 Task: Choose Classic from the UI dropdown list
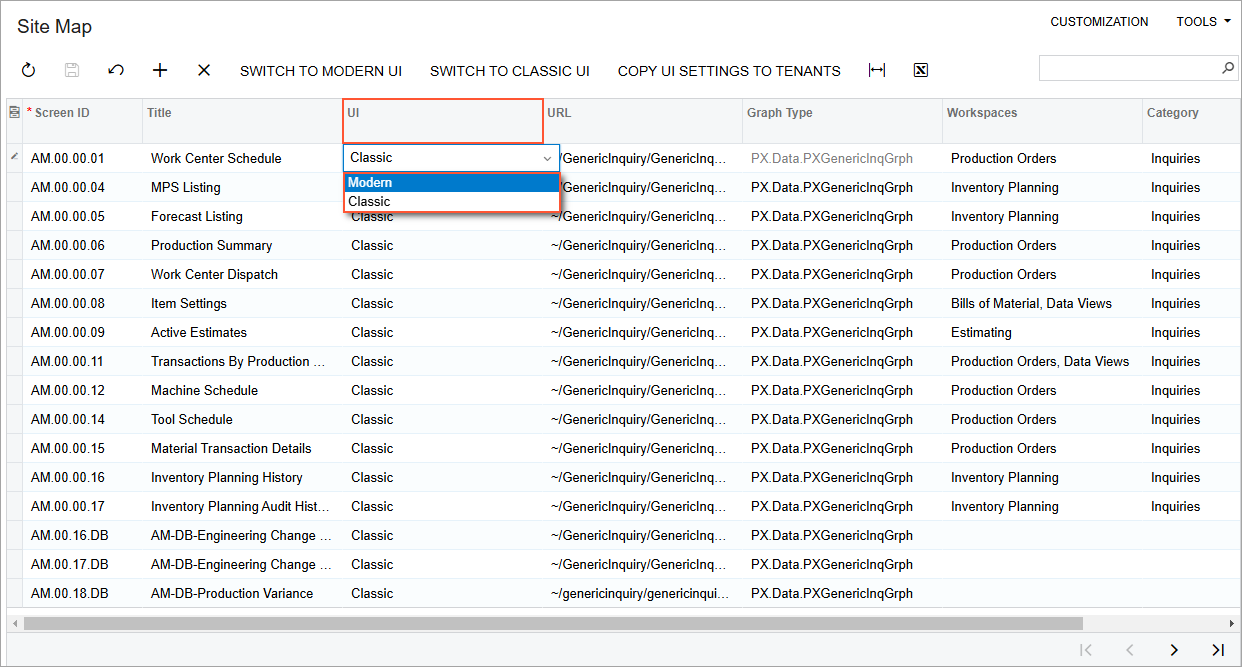click(451, 201)
